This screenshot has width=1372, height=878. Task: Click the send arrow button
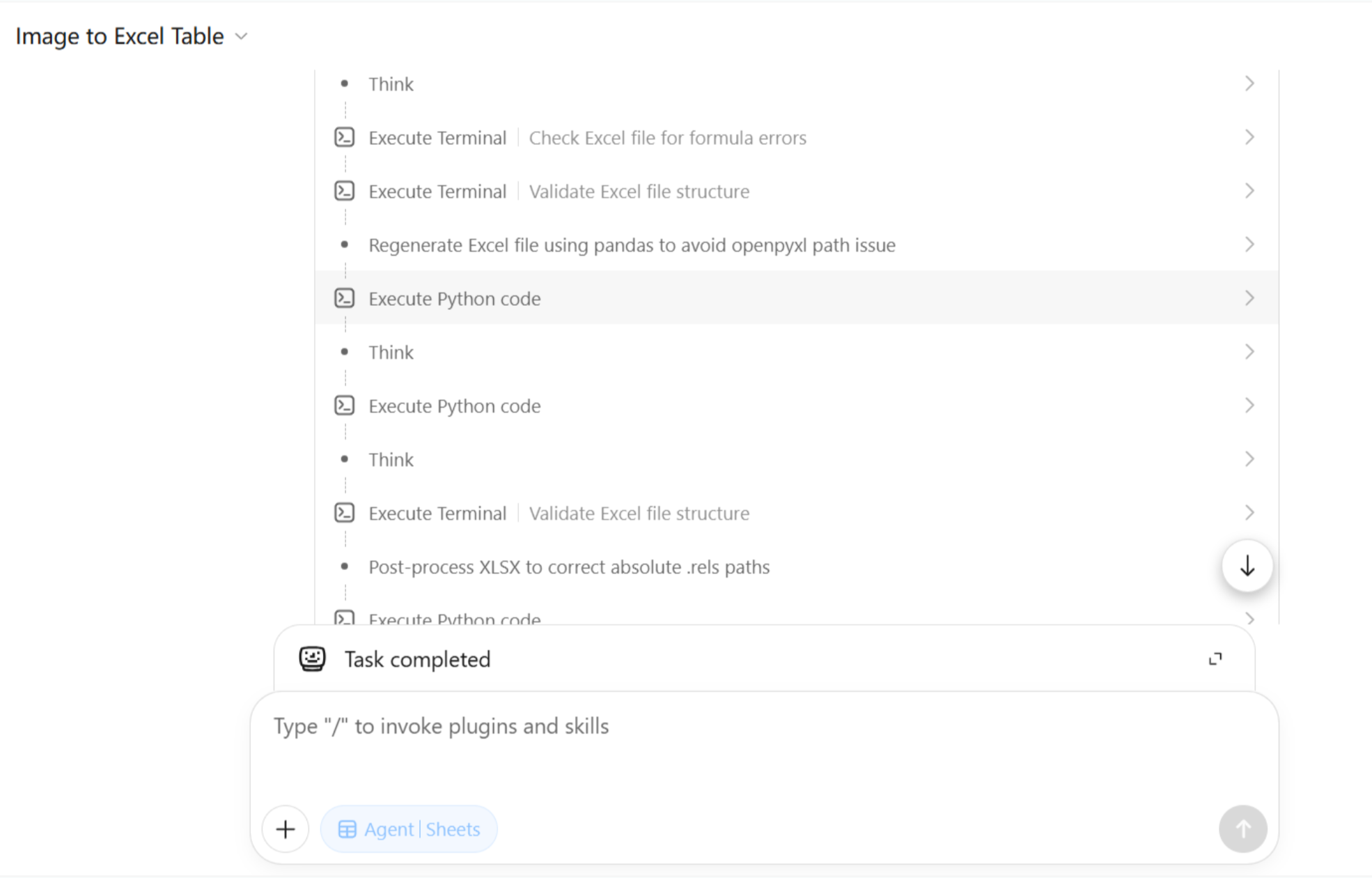click(1243, 829)
